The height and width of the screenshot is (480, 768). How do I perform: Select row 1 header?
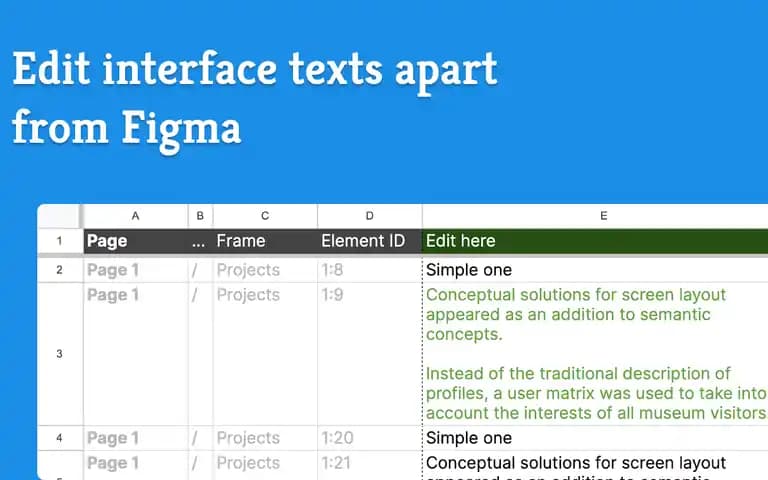[x=59, y=241]
